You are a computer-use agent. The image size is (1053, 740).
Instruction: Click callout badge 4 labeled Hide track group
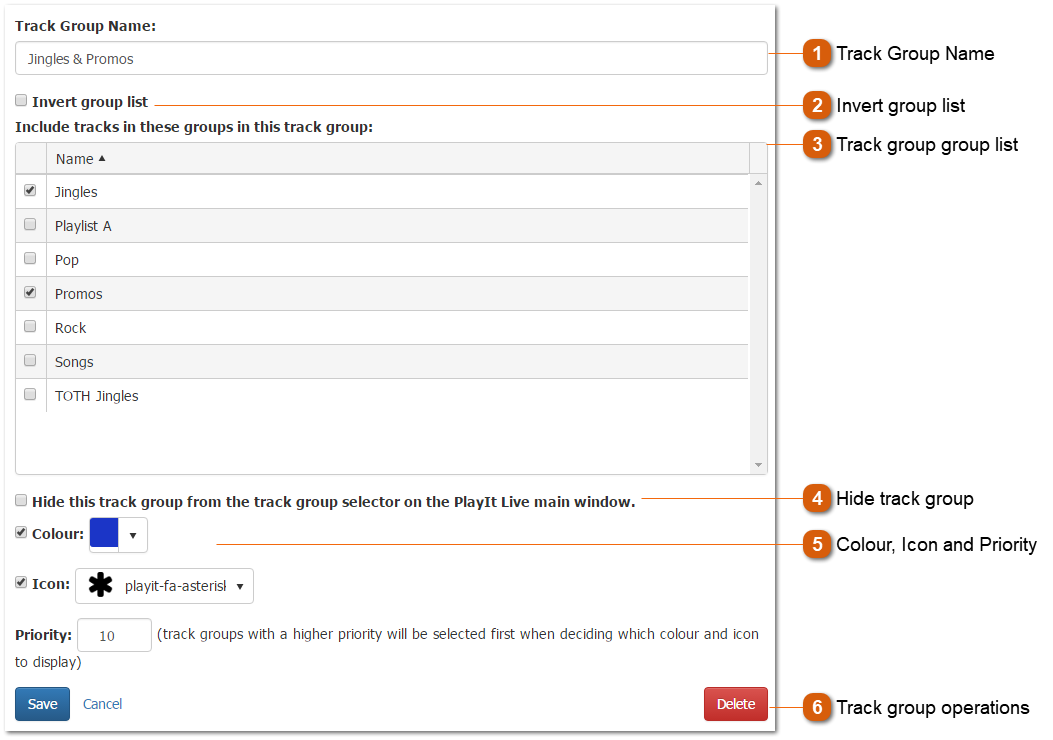click(x=817, y=499)
